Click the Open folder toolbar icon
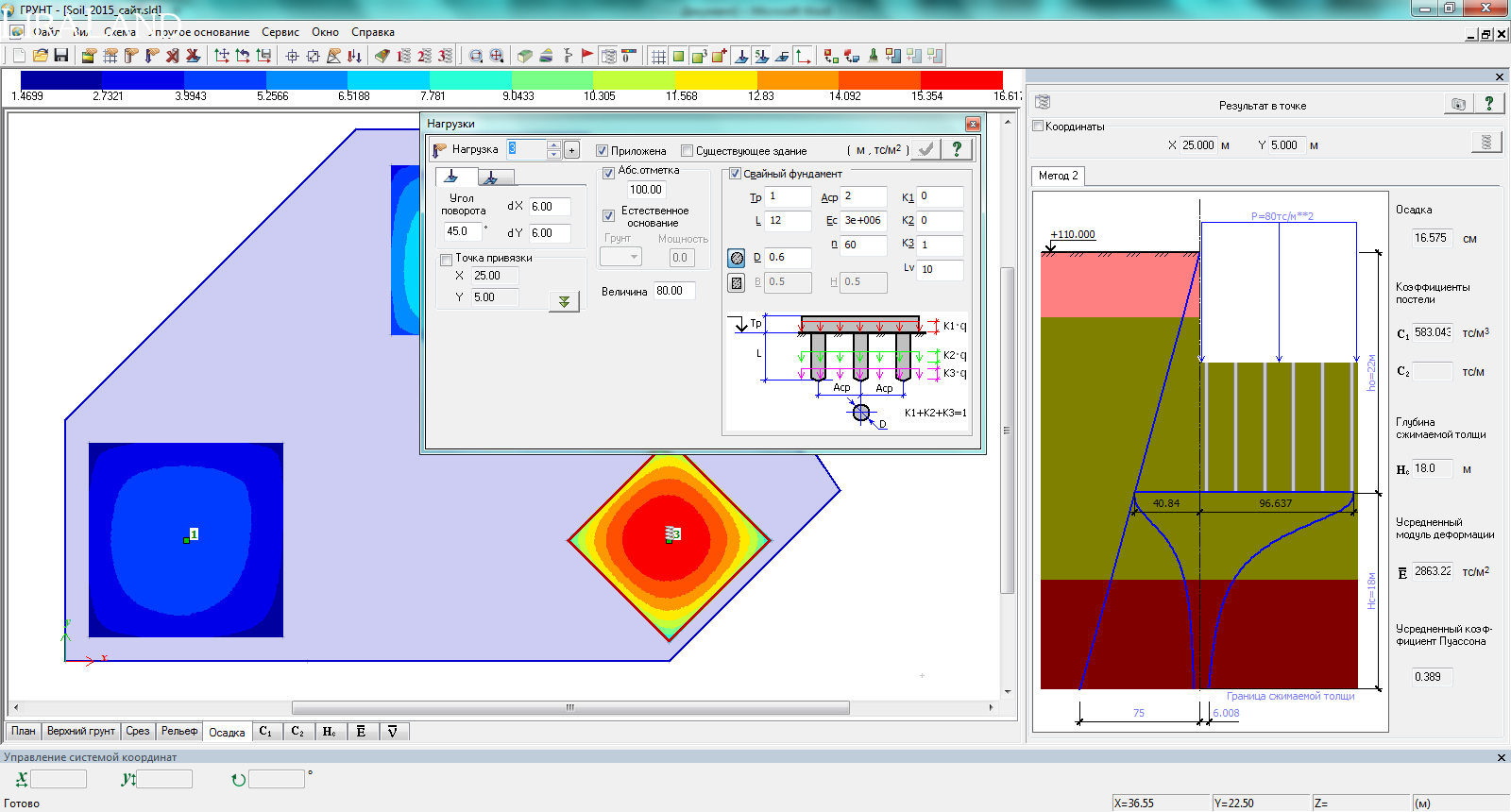The image size is (1511, 812). click(x=41, y=56)
